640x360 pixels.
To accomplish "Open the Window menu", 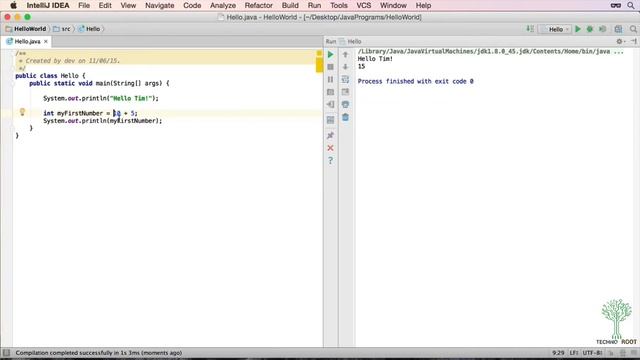I will (393, 5).
